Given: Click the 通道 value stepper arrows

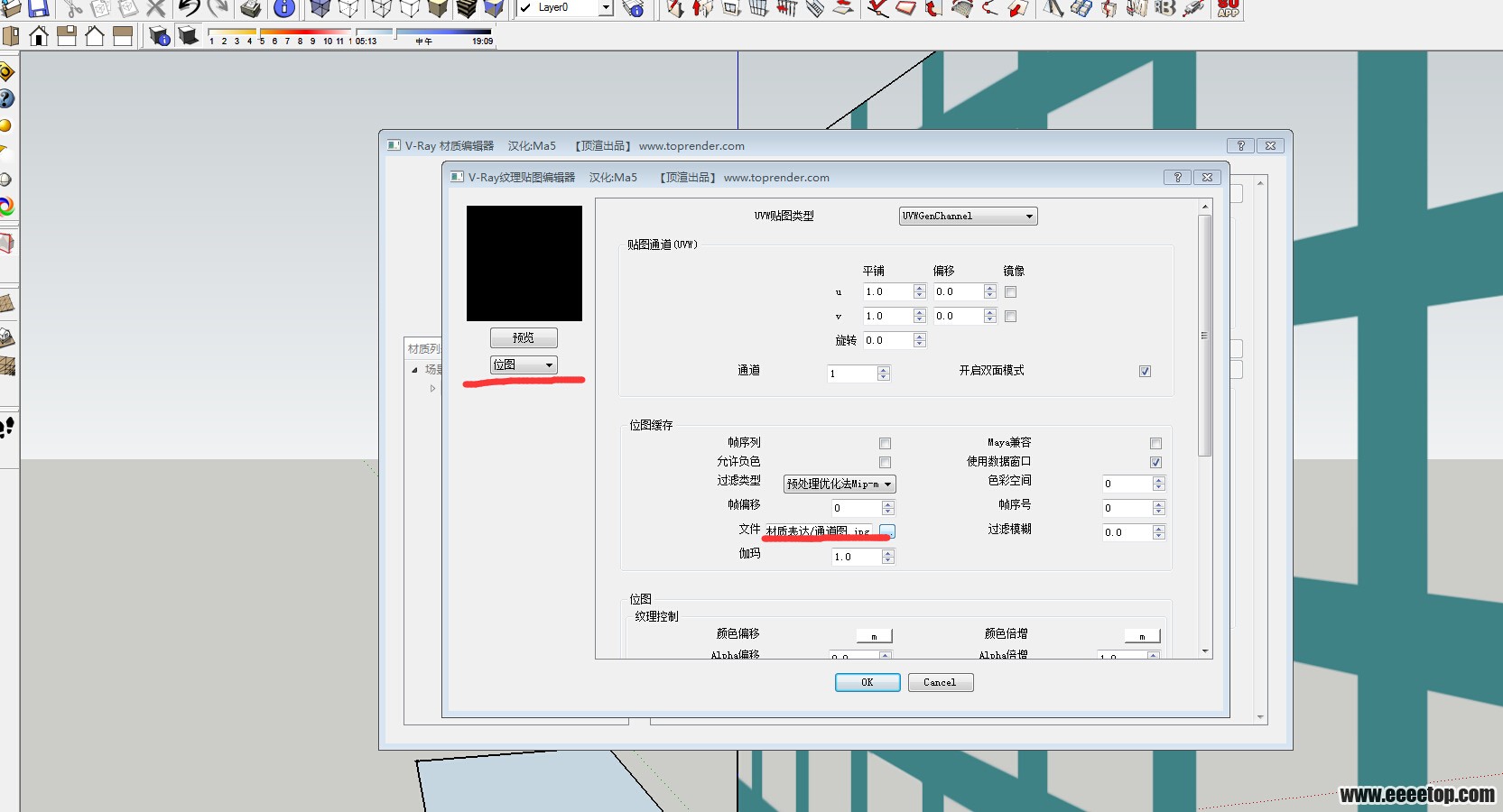Looking at the screenshot, I should click(884, 374).
